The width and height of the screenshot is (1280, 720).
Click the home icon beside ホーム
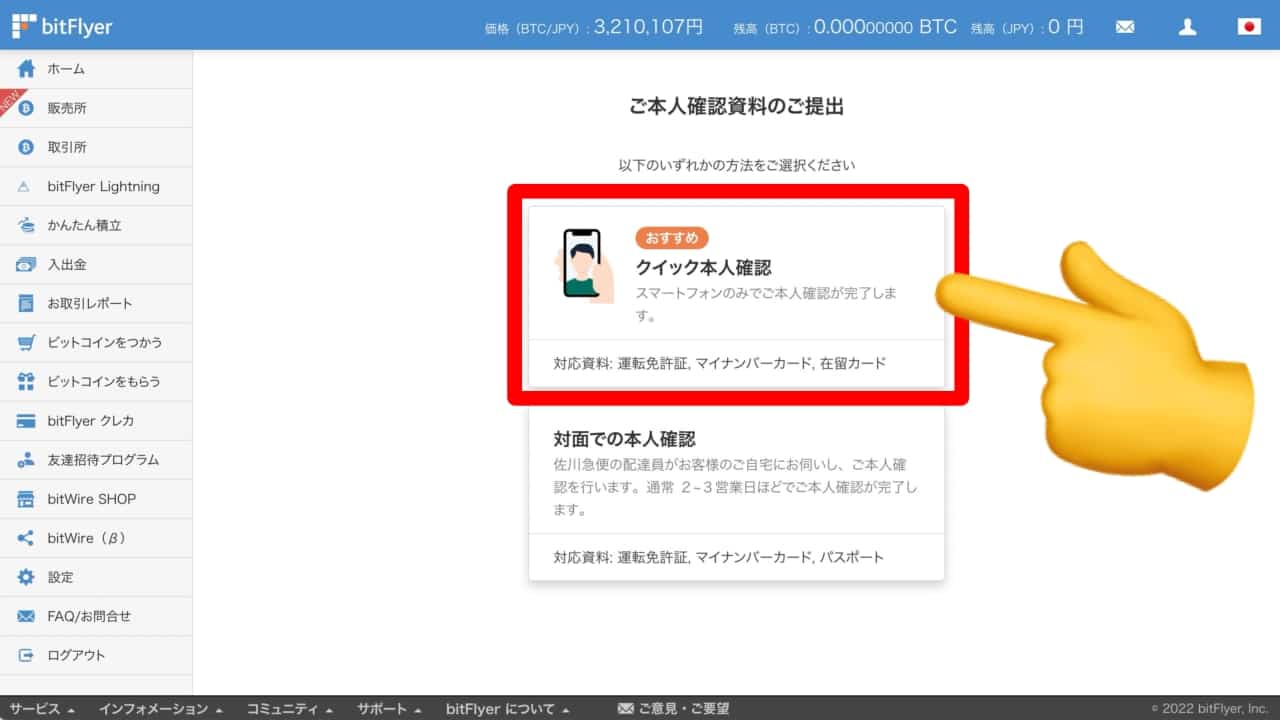coord(26,69)
